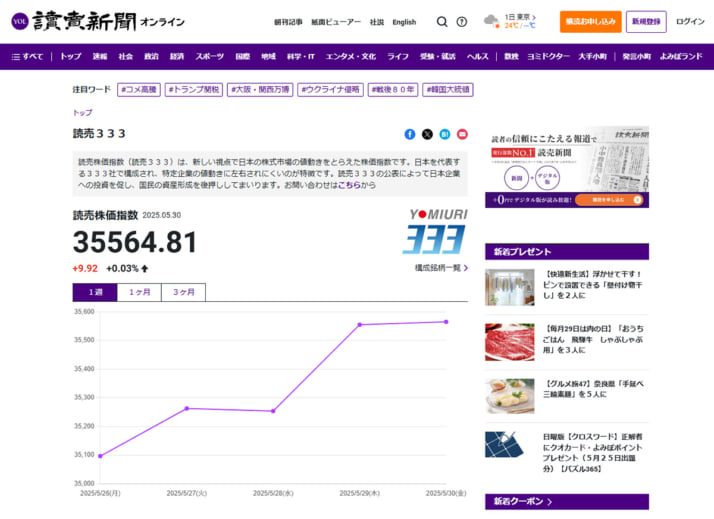The width and height of the screenshot is (714, 519).
Task: Open 日曜版【クロスワード】 article title
Action: [592, 452]
